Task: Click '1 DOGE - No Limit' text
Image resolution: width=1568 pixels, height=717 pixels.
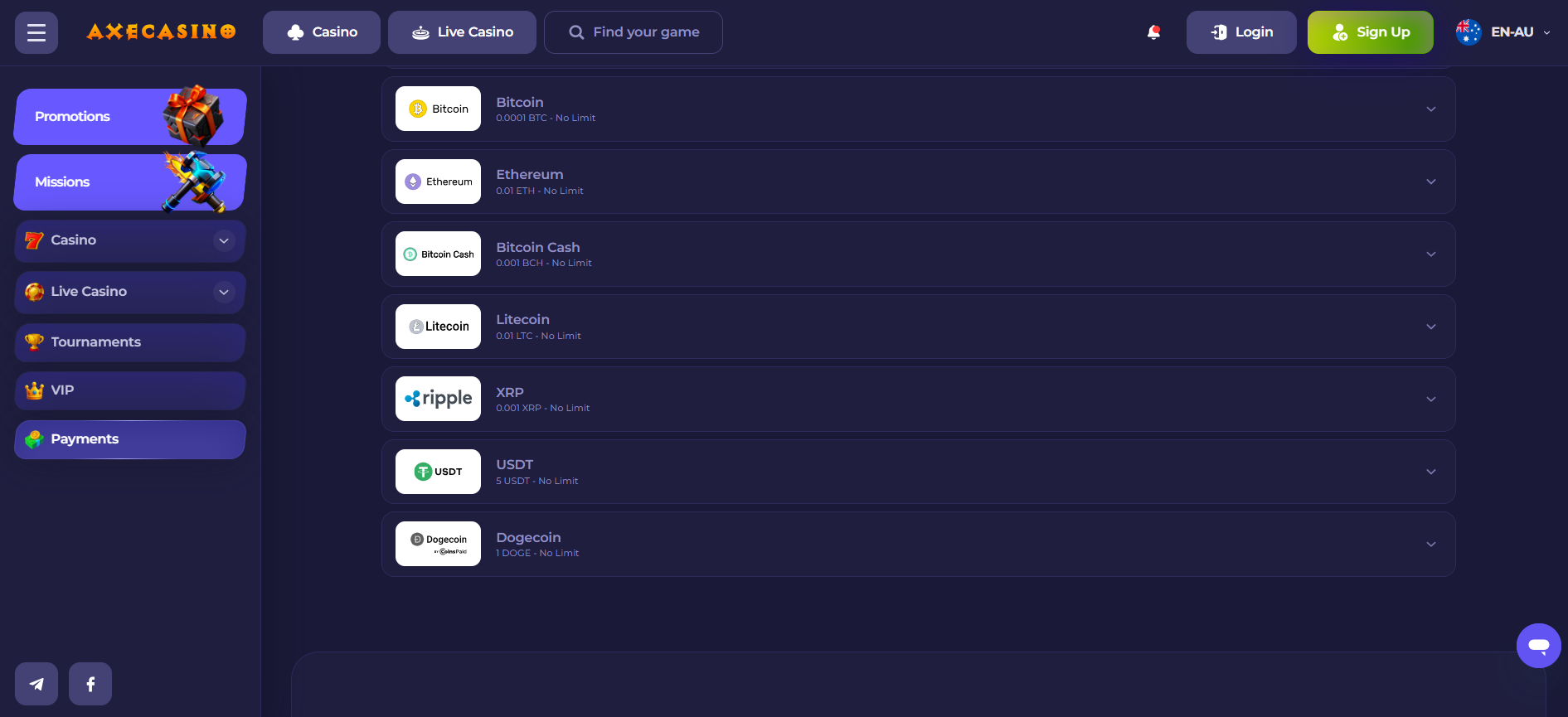Action: [537, 553]
